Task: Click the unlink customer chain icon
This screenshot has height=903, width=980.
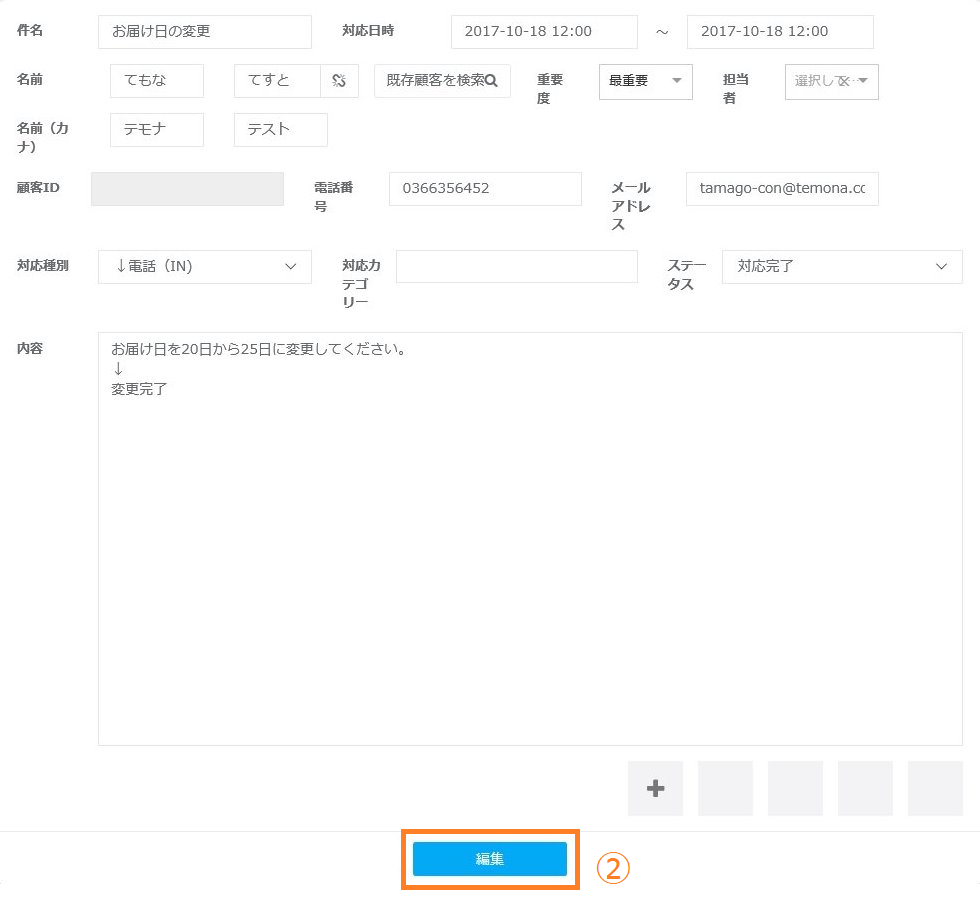Action: point(339,81)
